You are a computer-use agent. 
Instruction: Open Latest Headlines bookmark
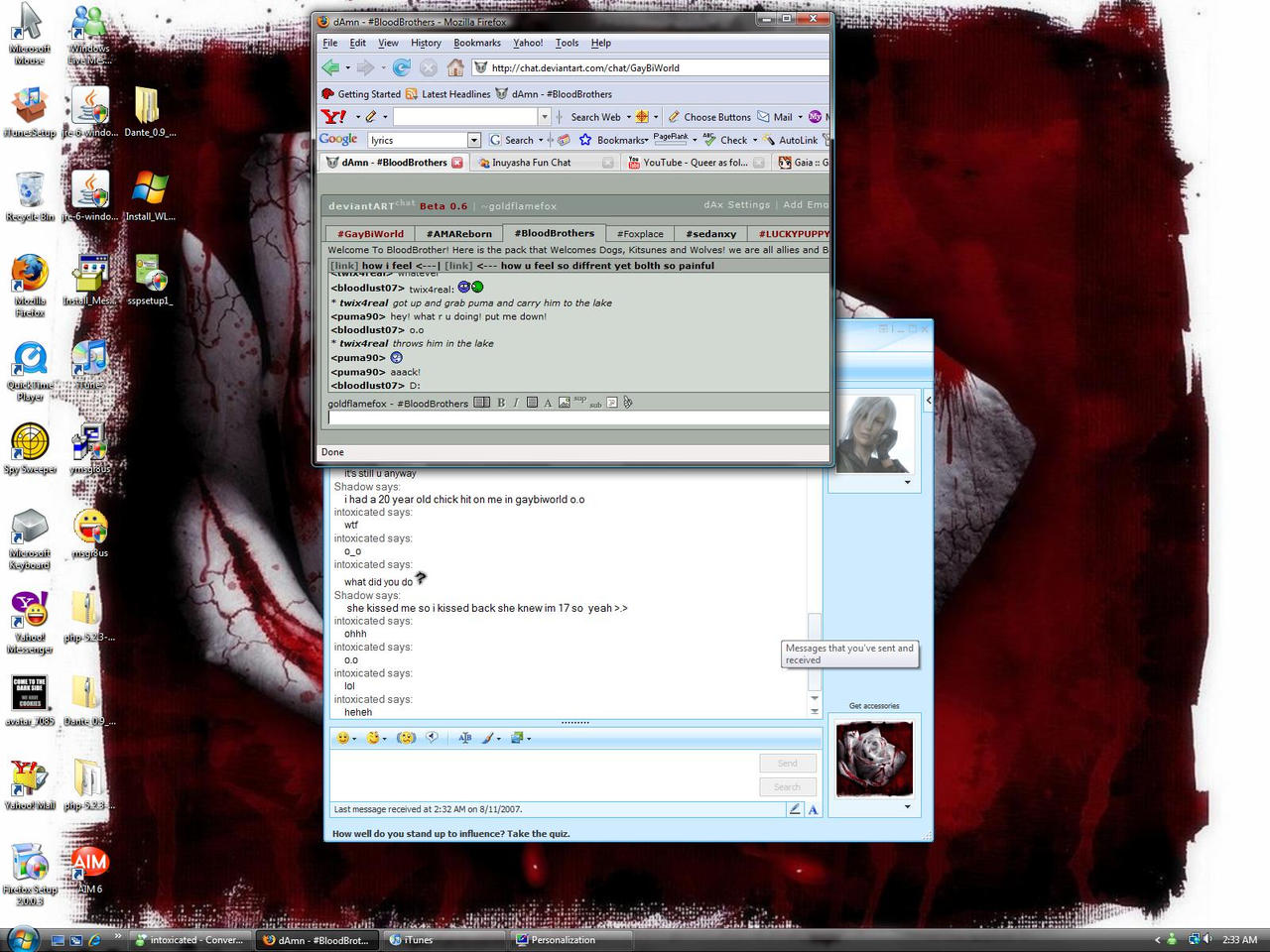click(x=447, y=94)
